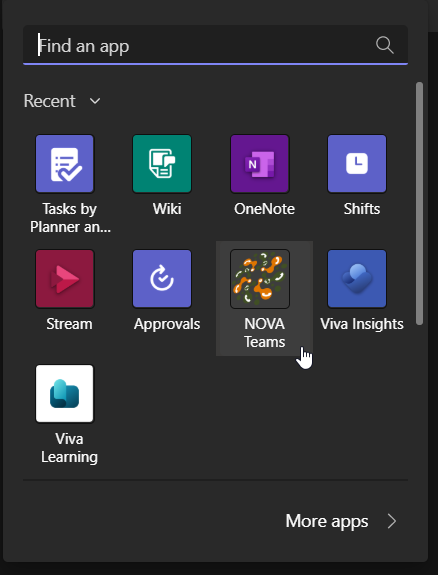438x575 pixels.
Task: Open the Wiki app icon
Action: (x=162, y=164)
